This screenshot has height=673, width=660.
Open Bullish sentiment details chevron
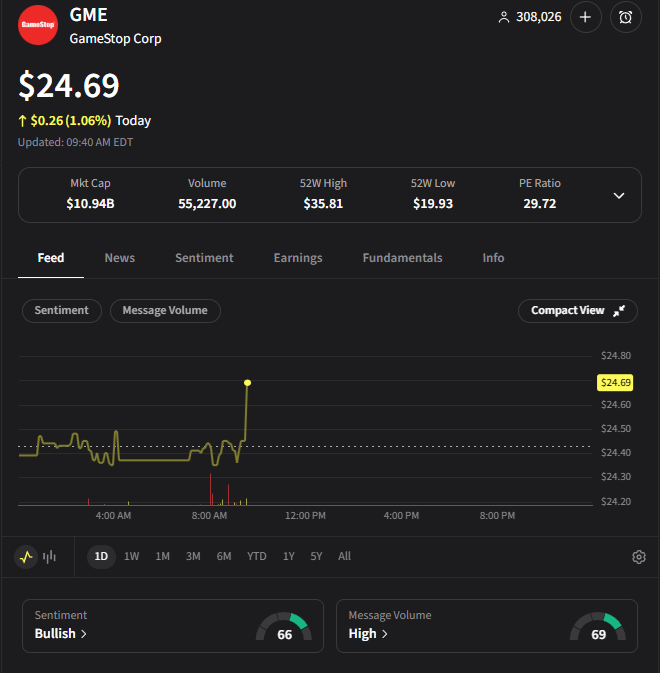[84, 634]
